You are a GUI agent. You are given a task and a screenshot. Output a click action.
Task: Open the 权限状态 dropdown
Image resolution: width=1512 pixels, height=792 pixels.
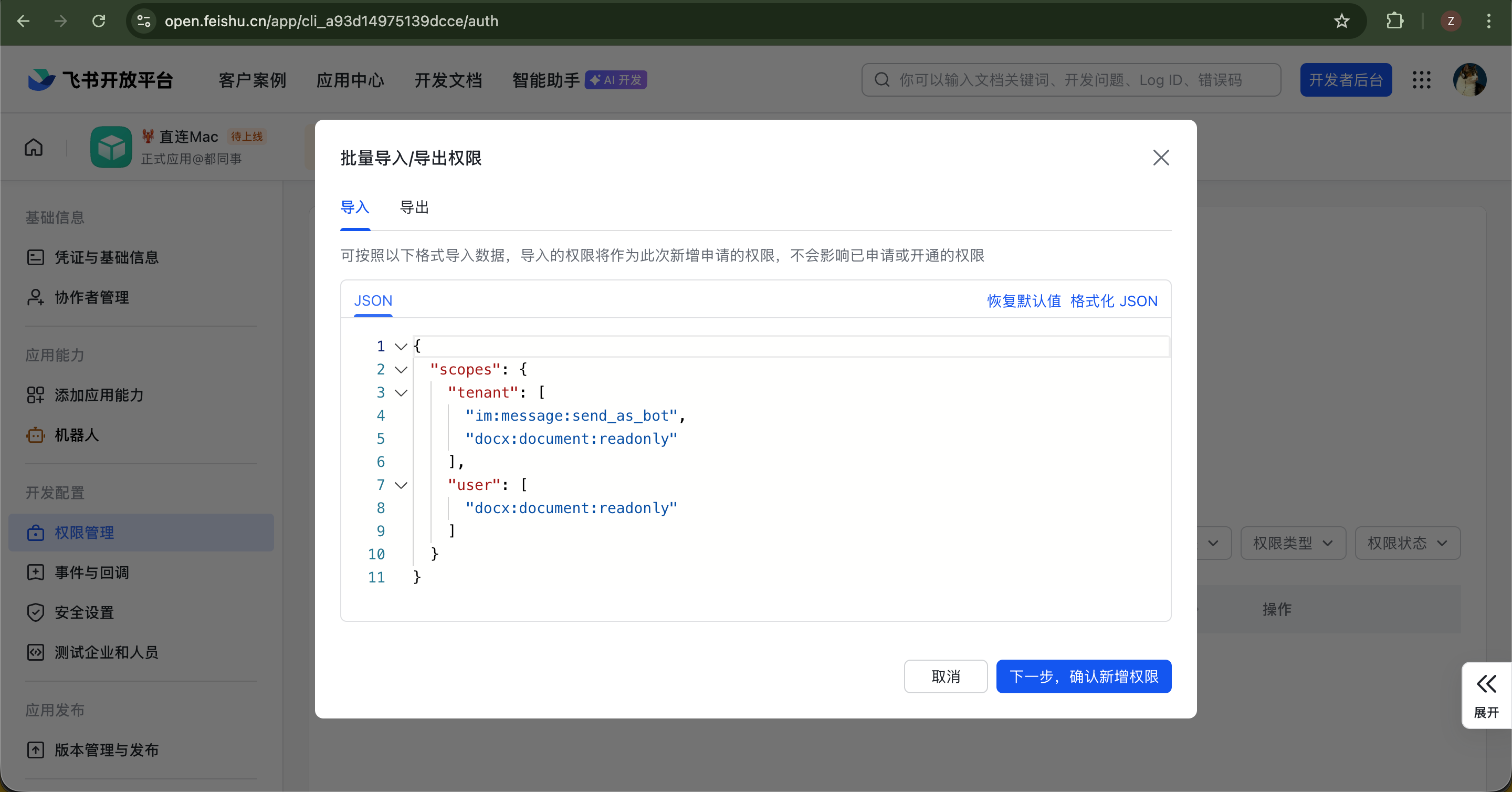pos(1408,543)
